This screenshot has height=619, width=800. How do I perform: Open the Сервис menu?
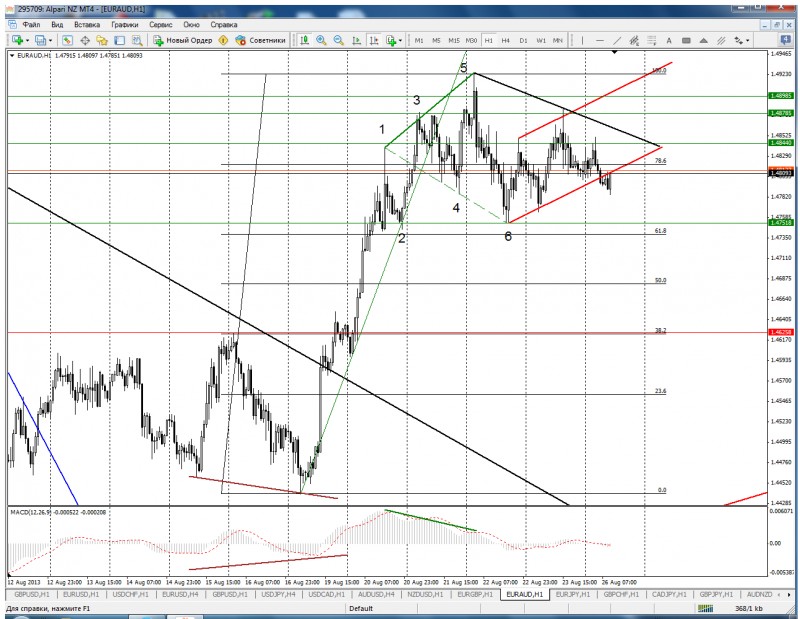[160, 23]
